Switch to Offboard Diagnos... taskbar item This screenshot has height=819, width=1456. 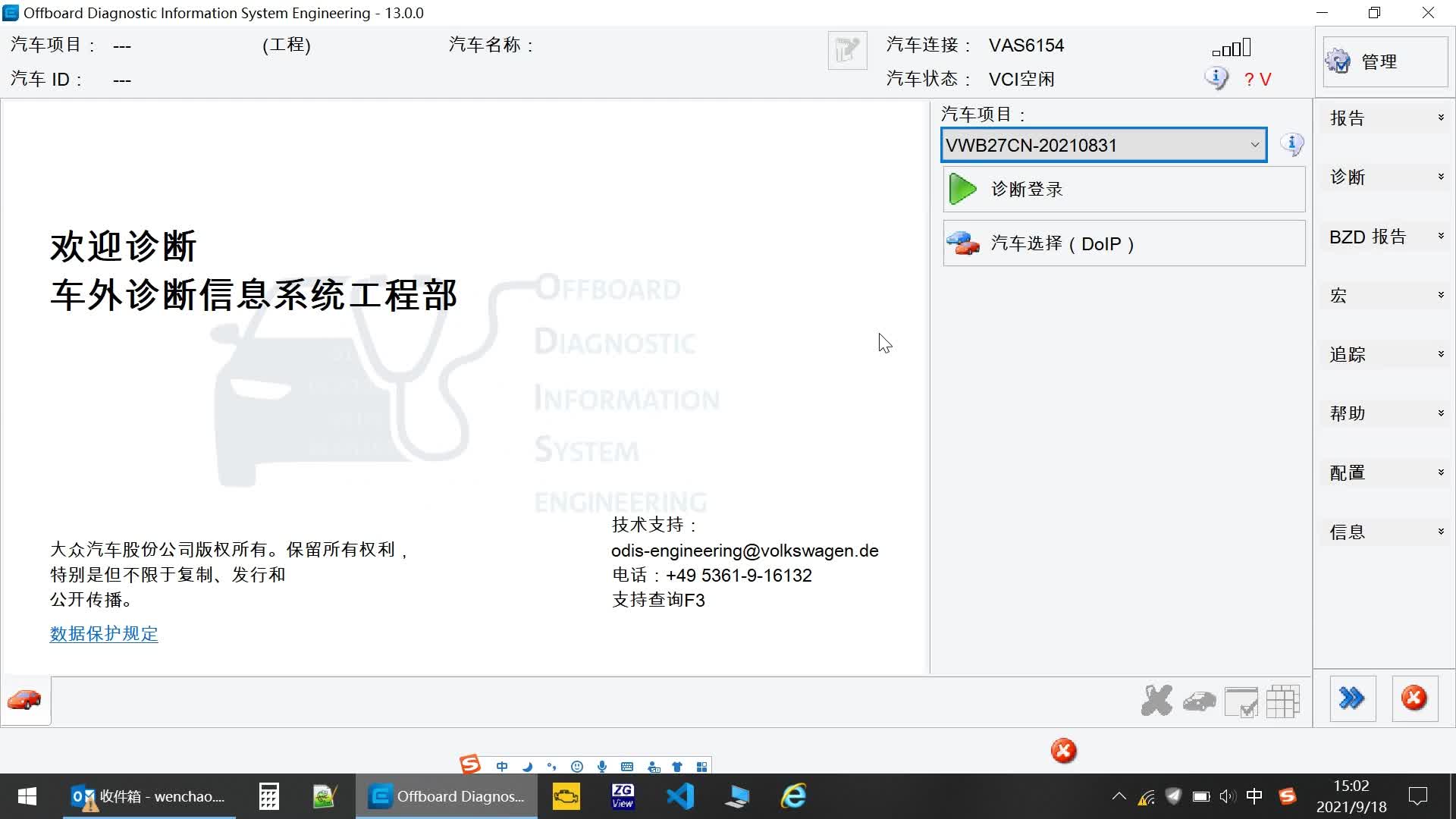tap(447, 796)
